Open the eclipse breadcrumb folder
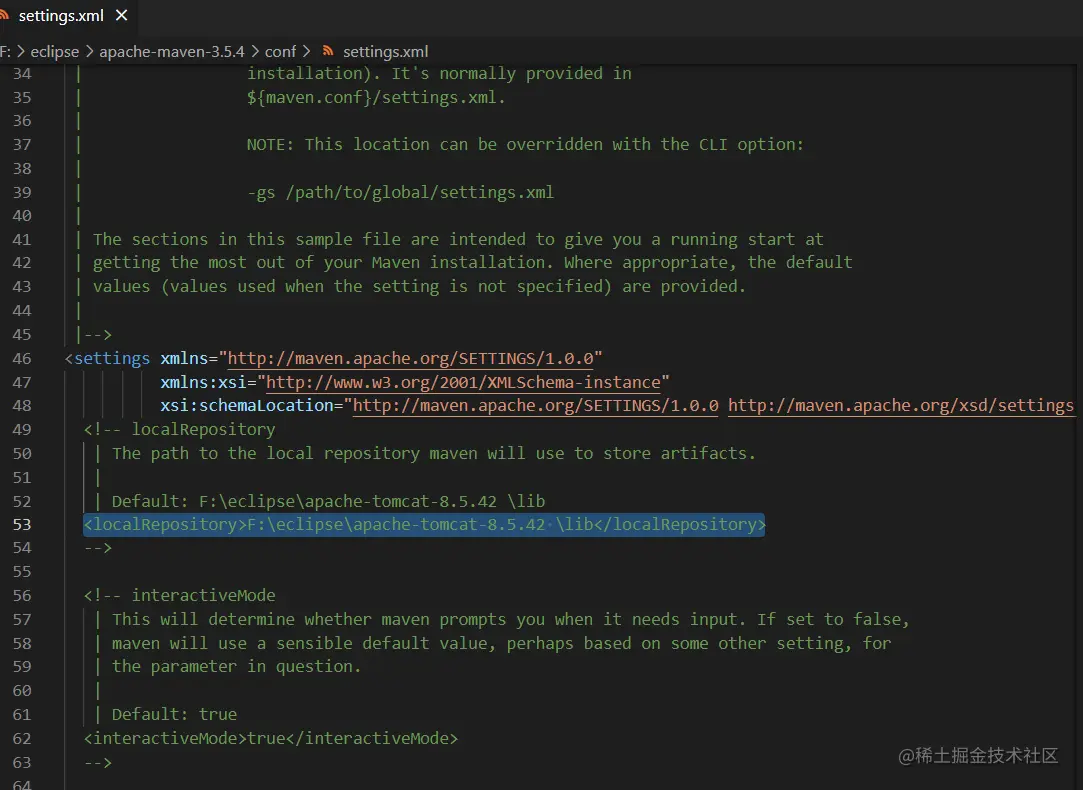Viewport: 1083px width, 790px height. (54, 51)
